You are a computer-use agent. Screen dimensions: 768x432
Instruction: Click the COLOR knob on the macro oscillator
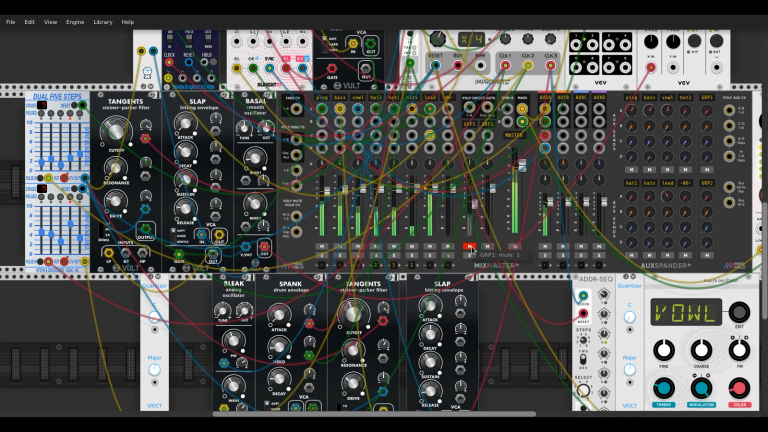click(x=739, y=388)
